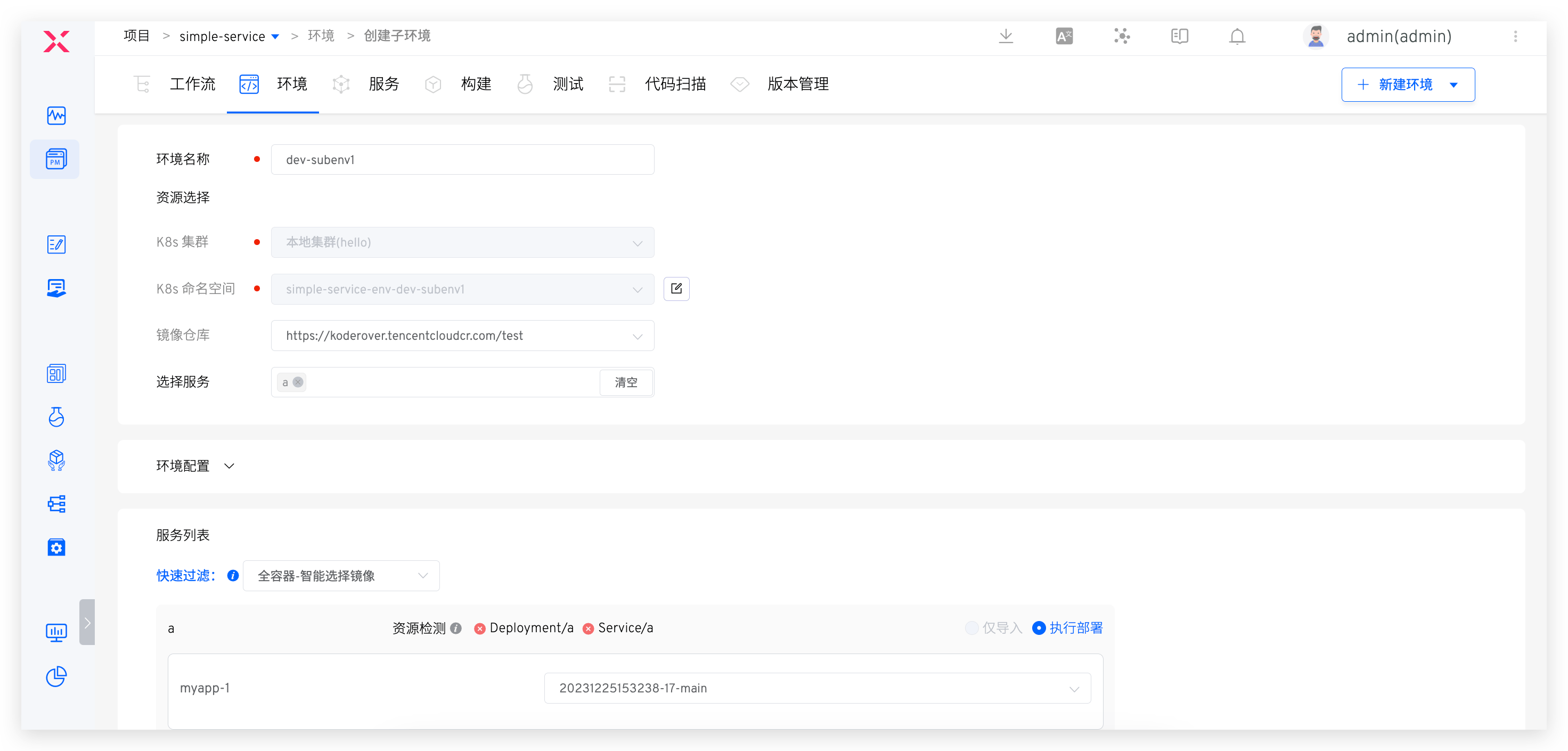
Task: Go to 项目 breadcrumb link
Action: [x=136, y=36]
